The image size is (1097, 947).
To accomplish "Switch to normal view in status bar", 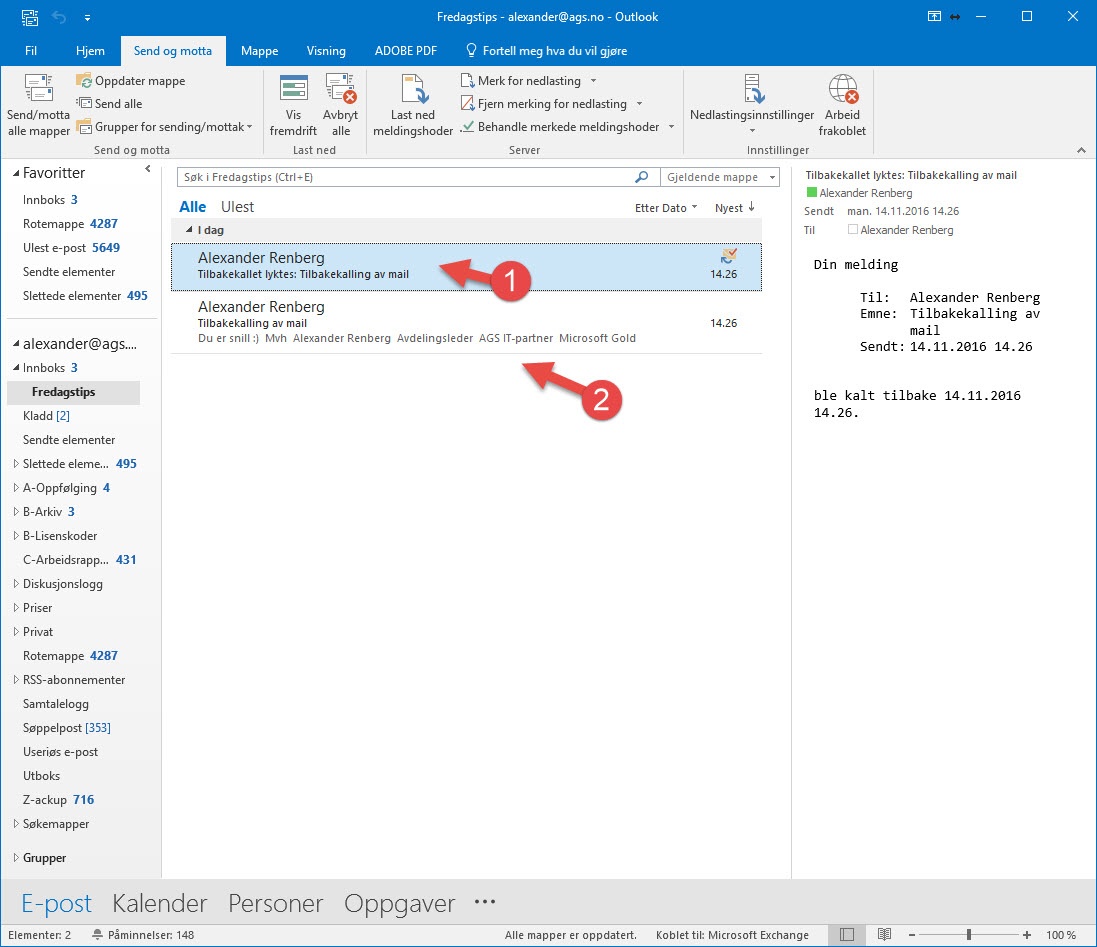I will point(847,935).
